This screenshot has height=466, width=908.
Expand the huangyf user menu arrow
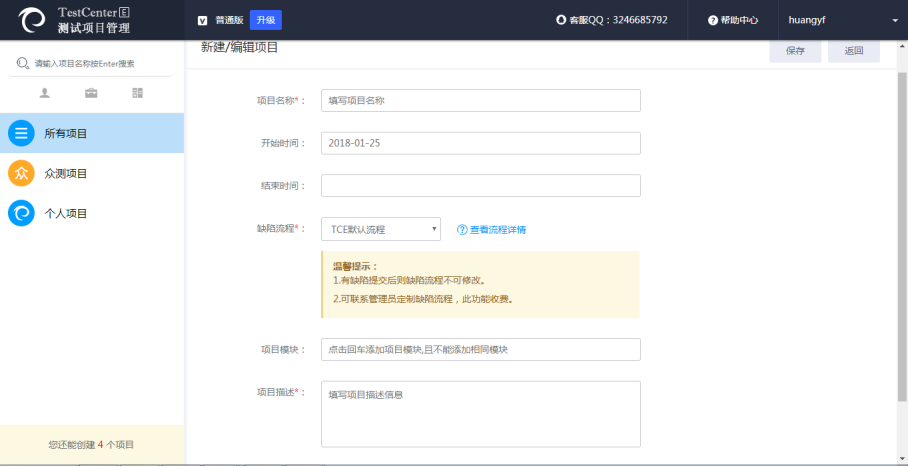click(x=894, y=20)
